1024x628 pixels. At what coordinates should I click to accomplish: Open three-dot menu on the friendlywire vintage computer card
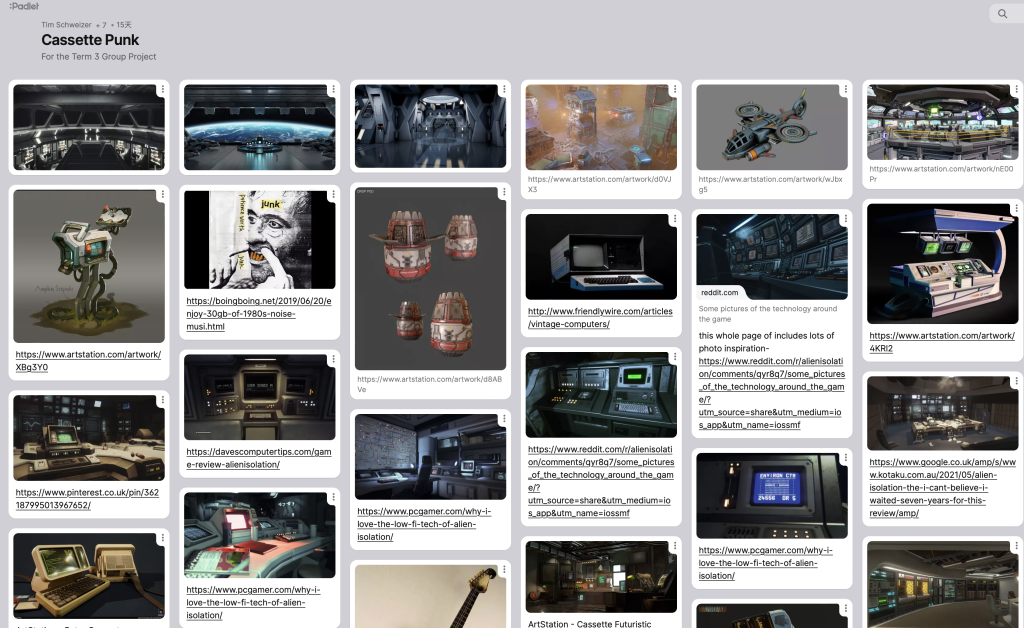(x=675, y=219)
